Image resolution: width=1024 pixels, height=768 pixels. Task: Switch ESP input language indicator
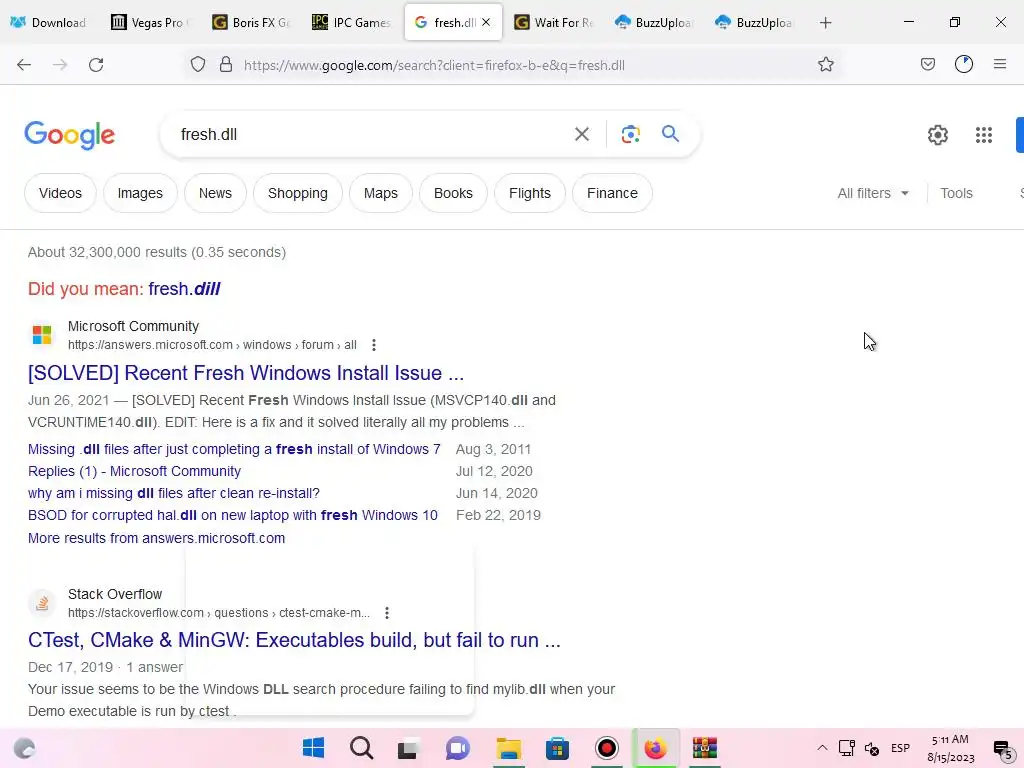click(x=901, y=748)
